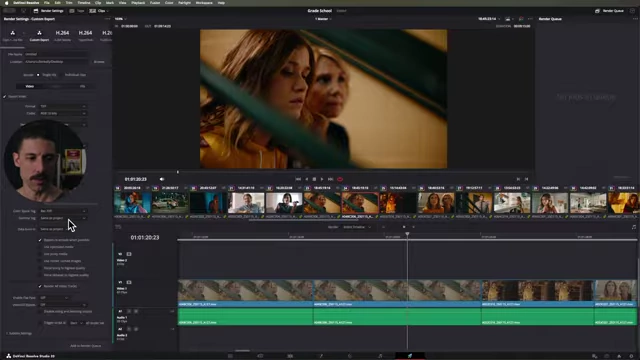Open the Format dropdown
This screenshot has width=640, height=360.
(63, 106)
